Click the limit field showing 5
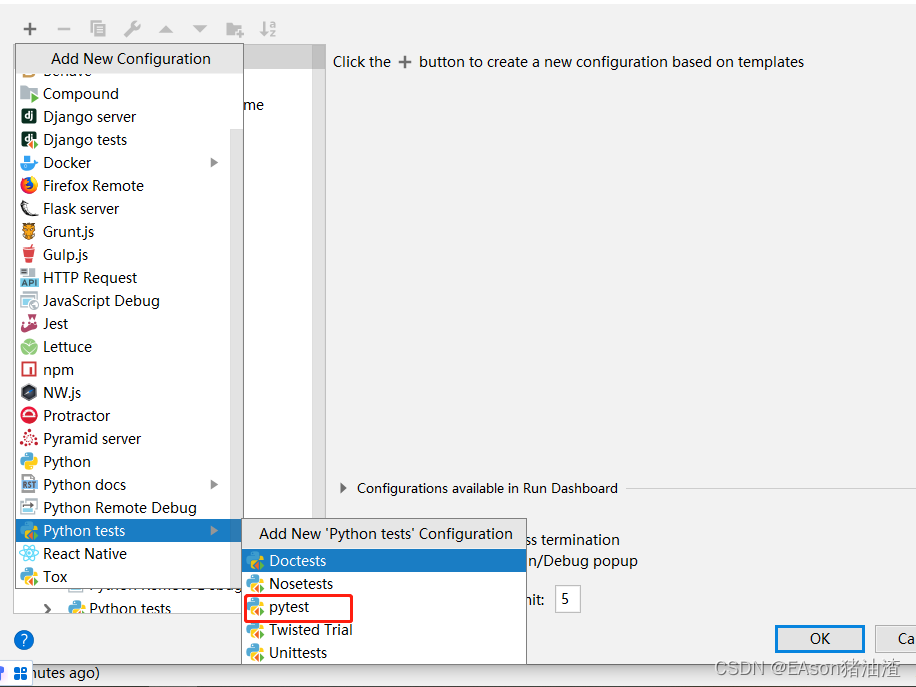The width and height of the screenshot is (916, 687). [567, 599]
